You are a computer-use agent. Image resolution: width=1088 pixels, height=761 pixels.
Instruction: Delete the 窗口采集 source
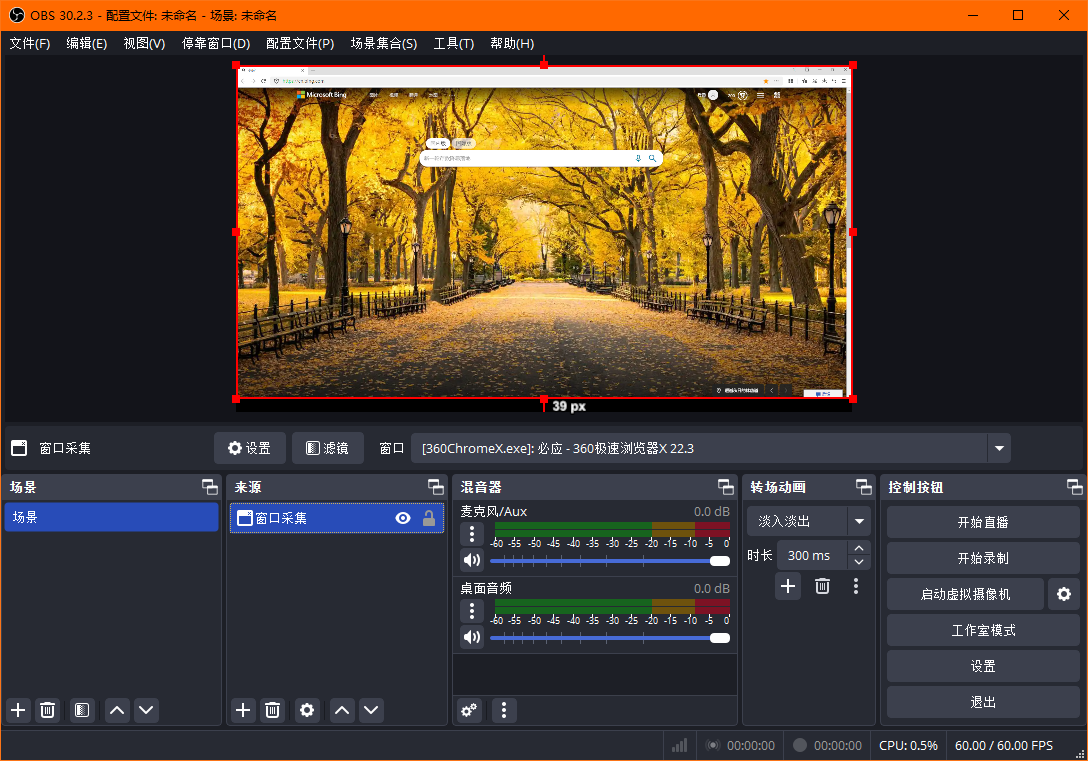pyautogui.click(x=272, y=710)
